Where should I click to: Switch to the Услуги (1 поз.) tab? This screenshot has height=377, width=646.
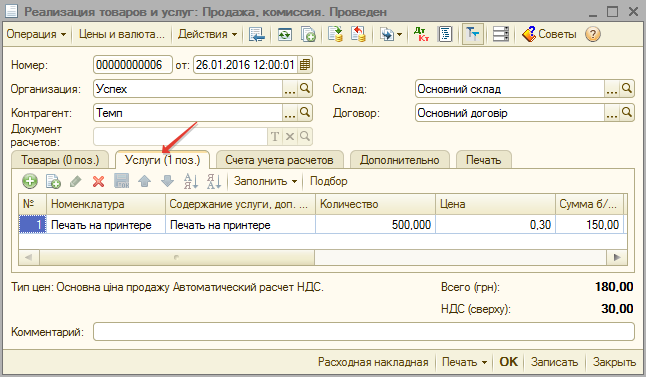162,160
